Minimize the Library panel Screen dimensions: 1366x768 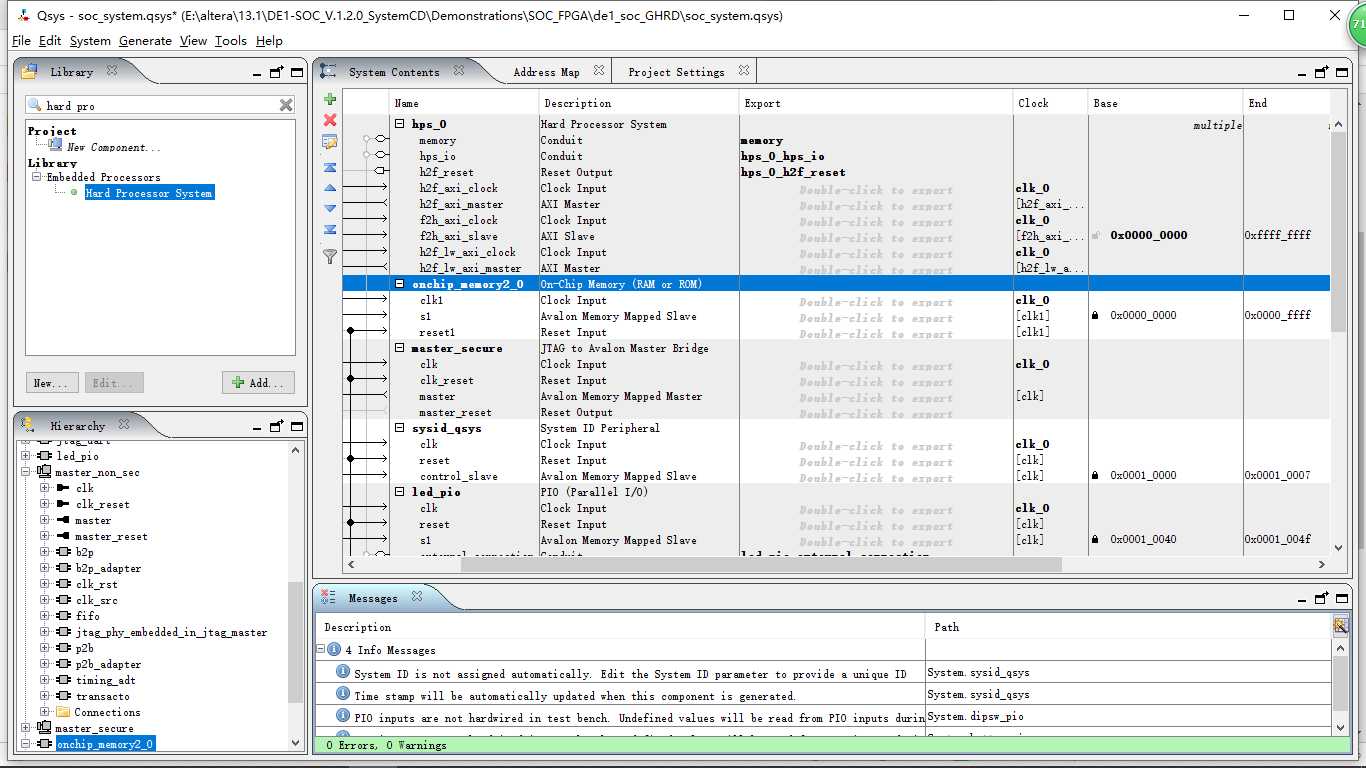(257, 73)
